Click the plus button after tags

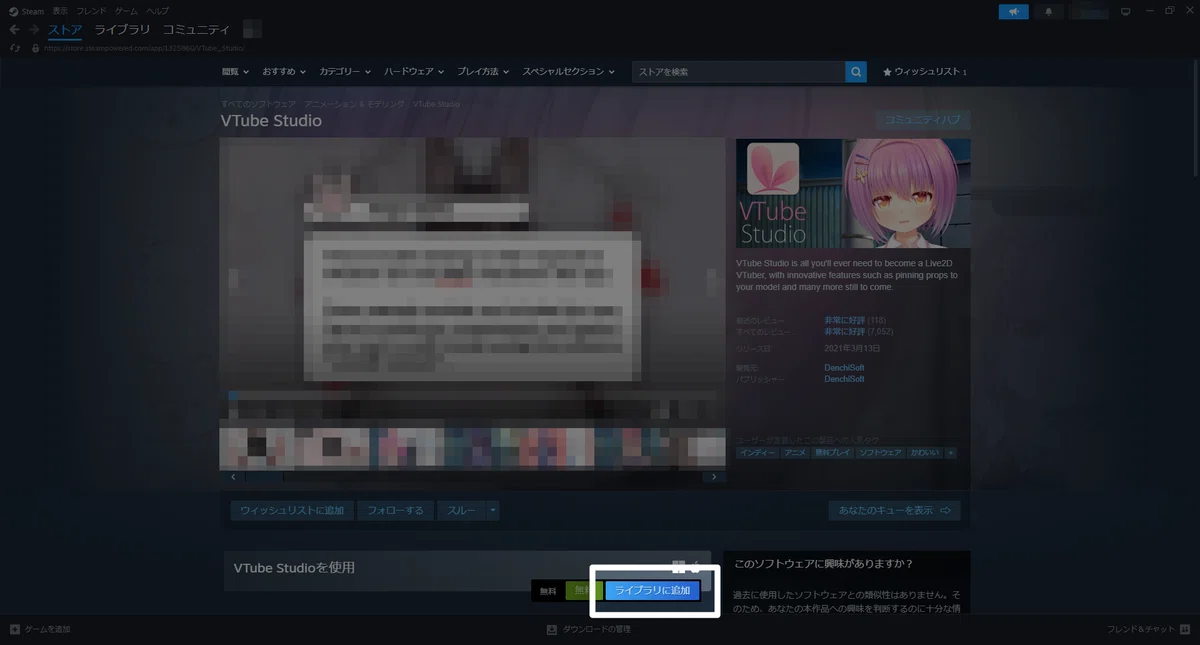click(x=951, y=453)
